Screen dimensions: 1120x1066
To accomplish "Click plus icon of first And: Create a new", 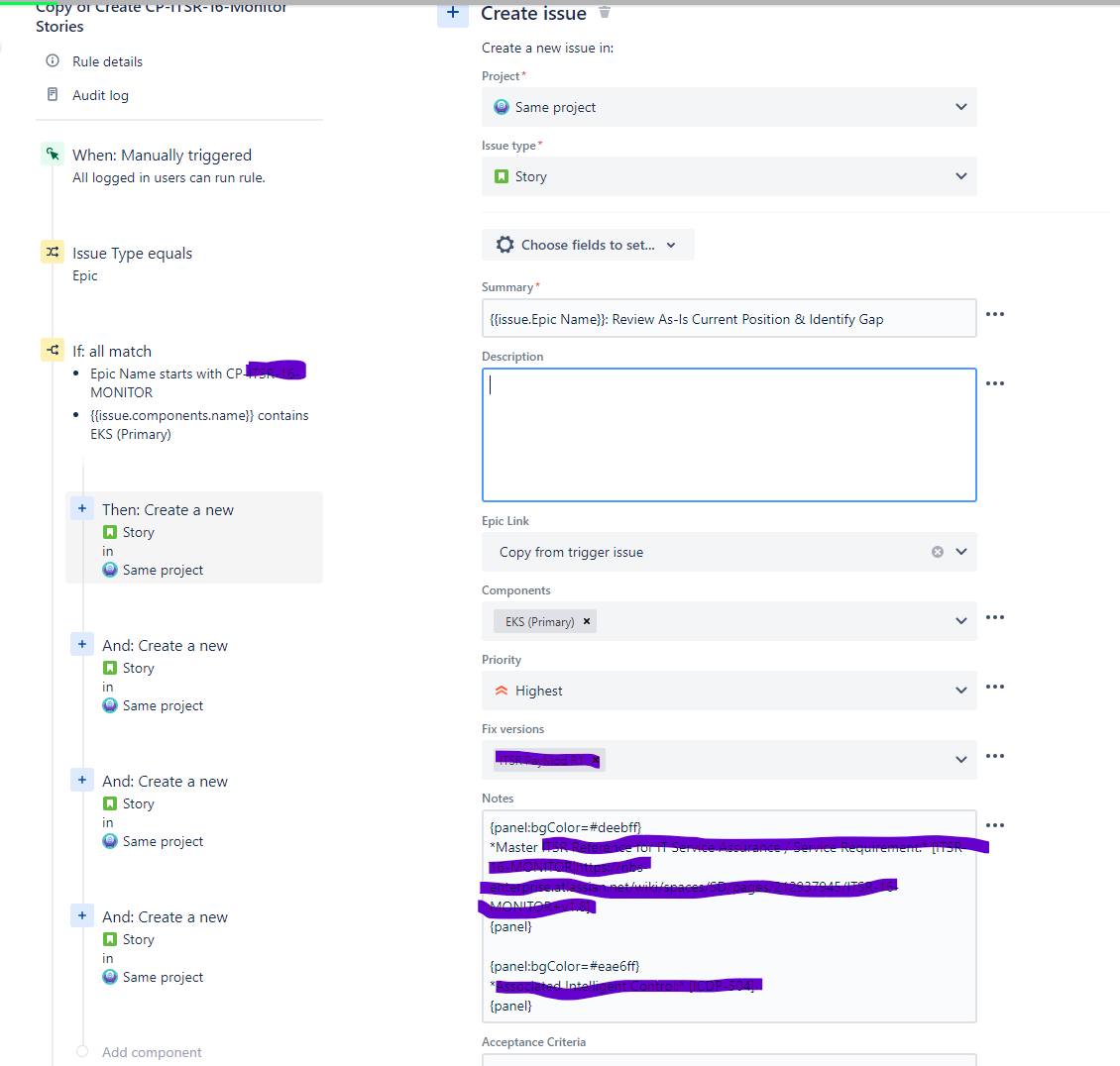I will click(x=82, y=644).
